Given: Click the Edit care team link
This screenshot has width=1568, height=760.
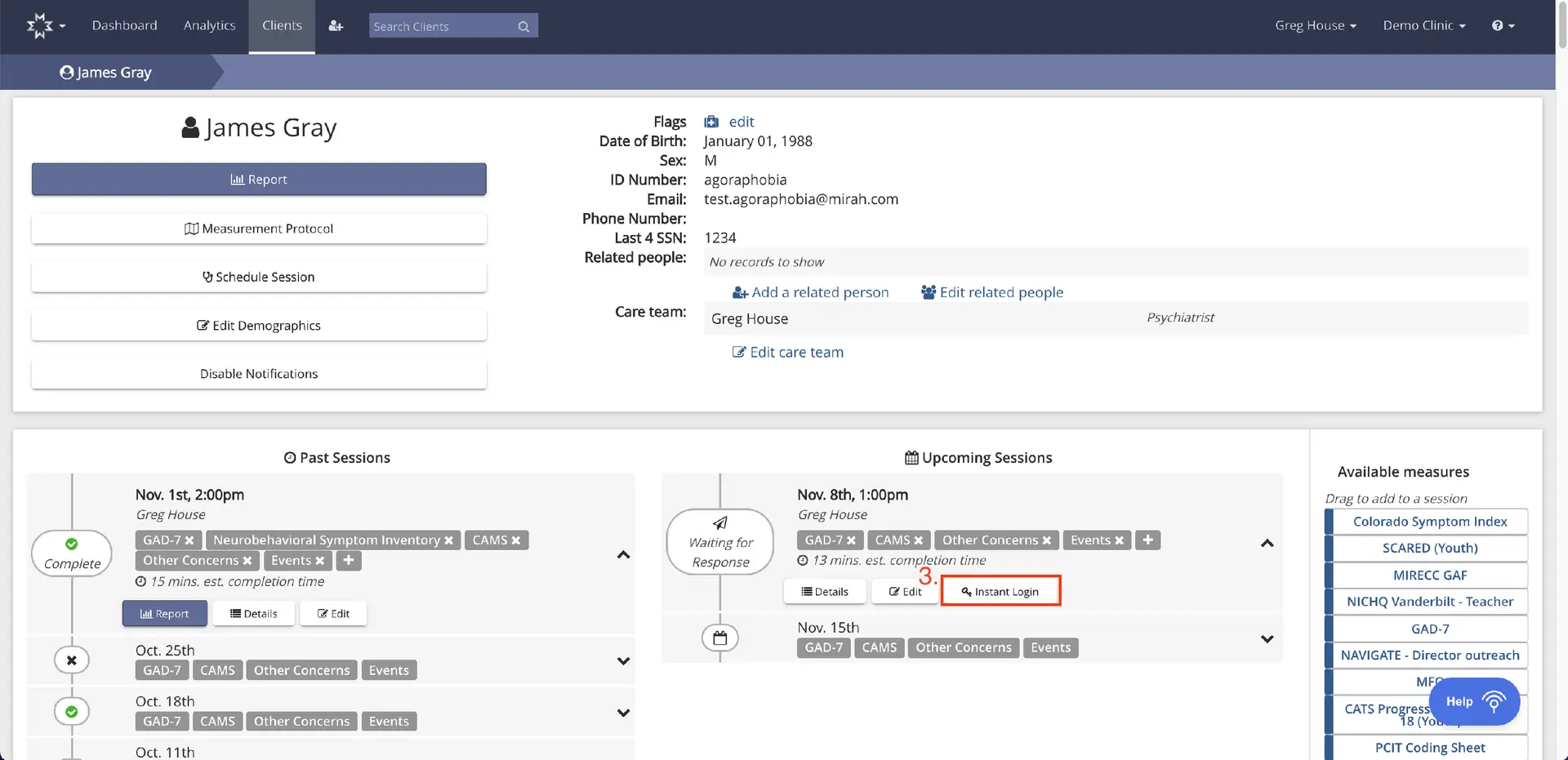Looking at the screenshot, I should pos(787,352).
